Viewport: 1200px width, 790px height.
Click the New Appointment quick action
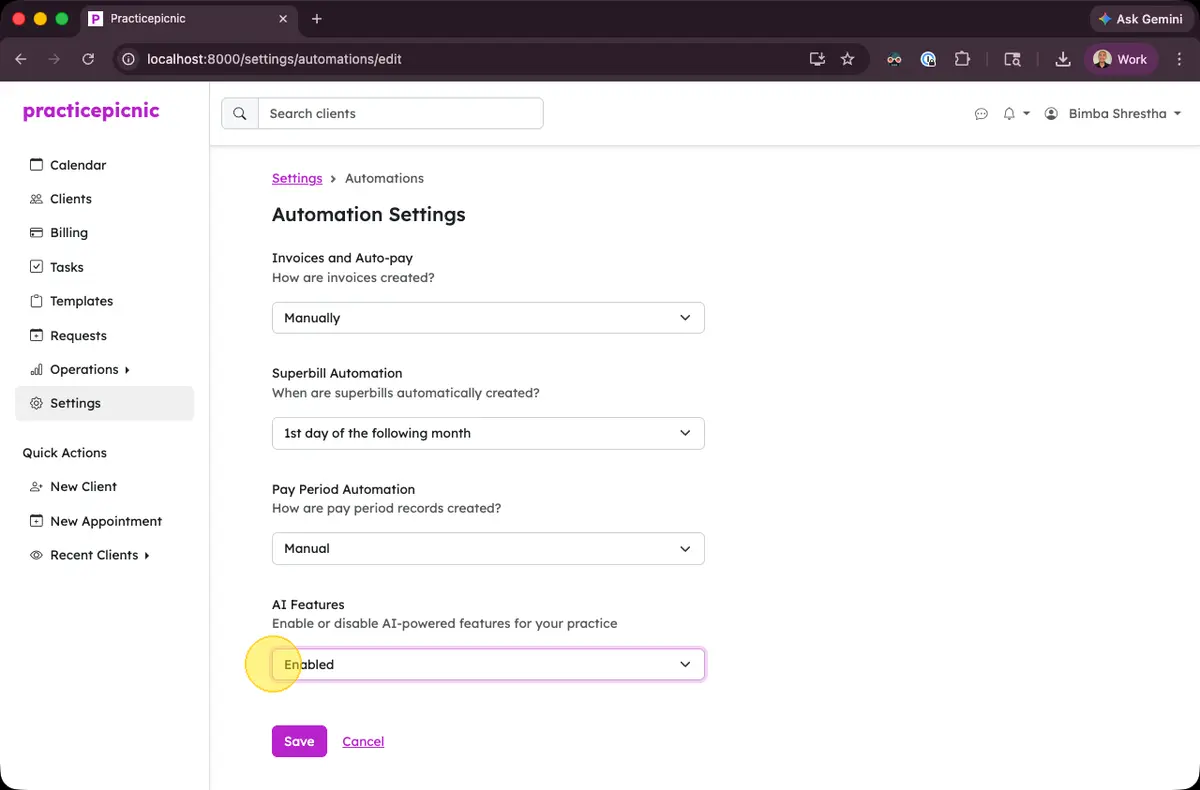[105, 520]
